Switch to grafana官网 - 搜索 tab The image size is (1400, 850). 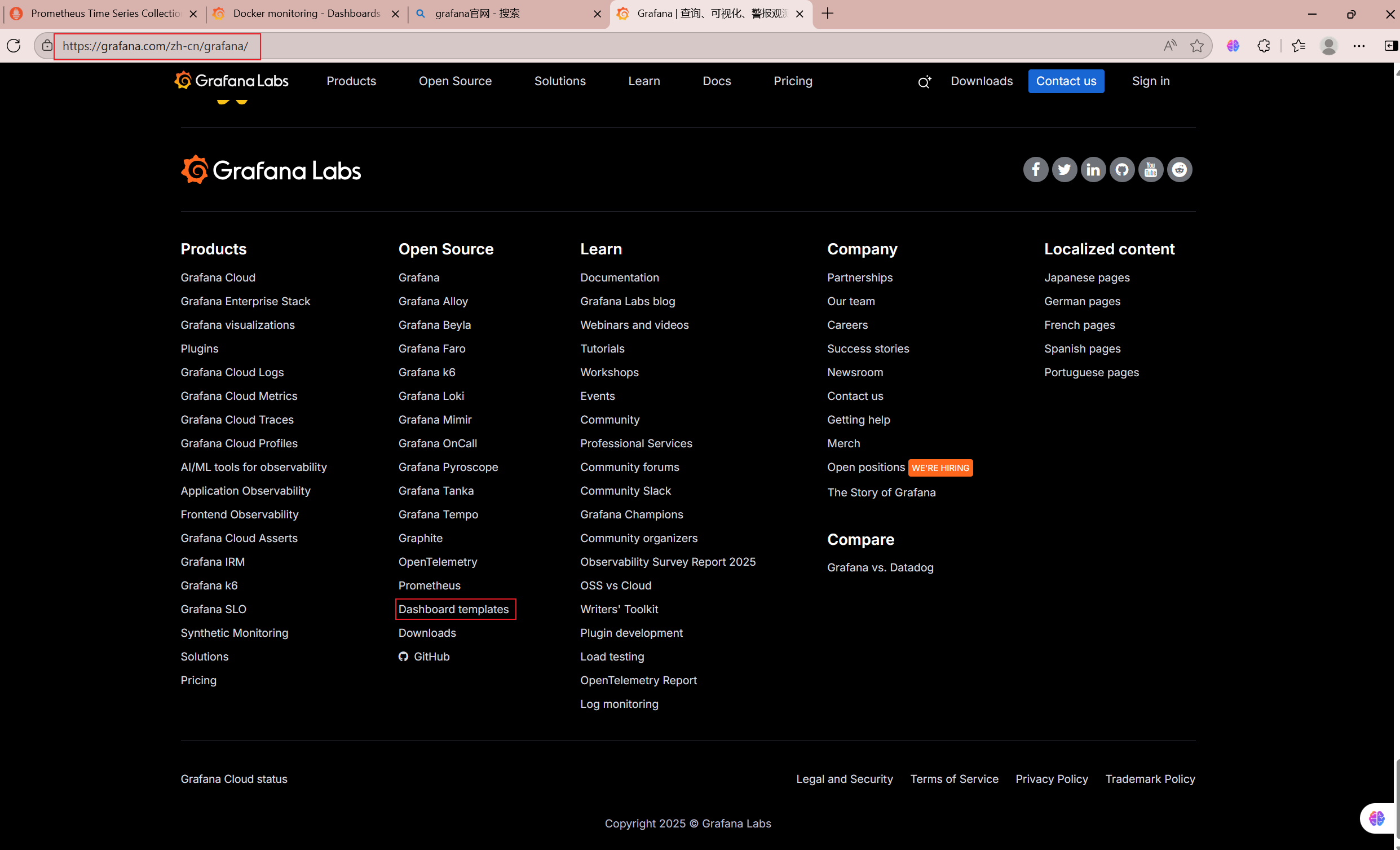coord(507,14)
